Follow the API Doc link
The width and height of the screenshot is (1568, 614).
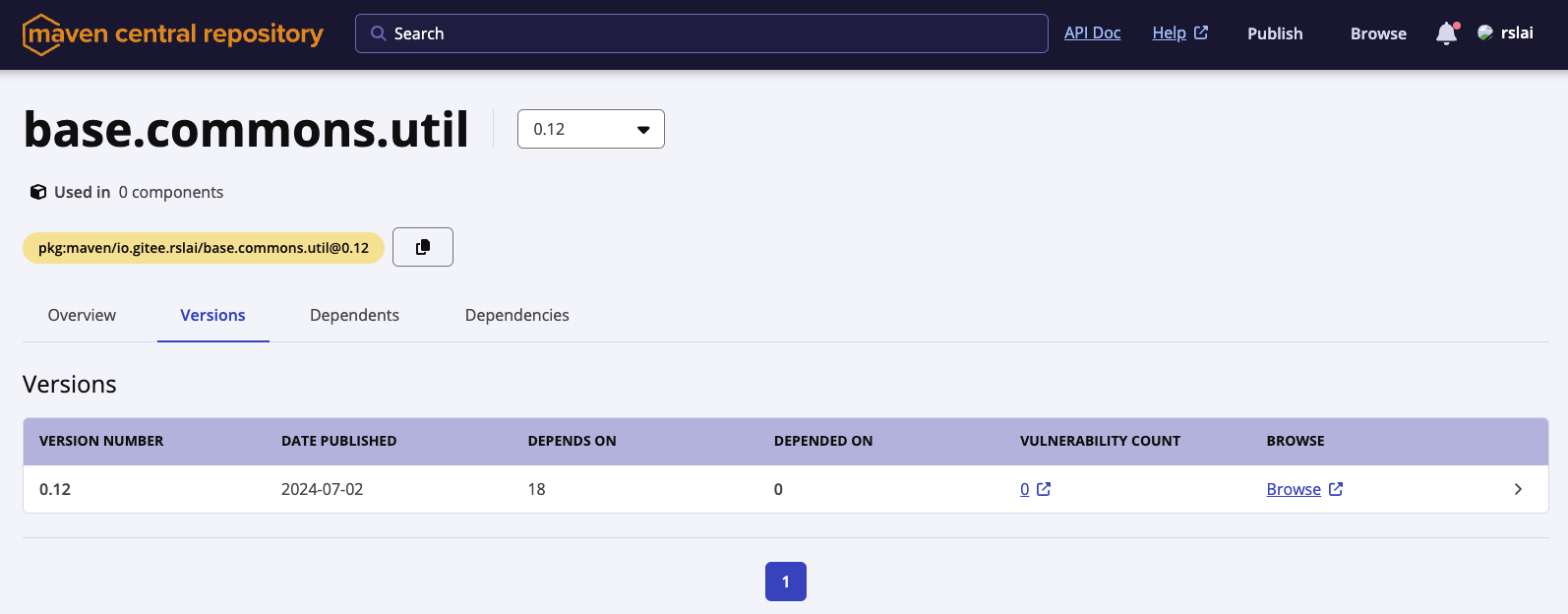pos(1092,32)
